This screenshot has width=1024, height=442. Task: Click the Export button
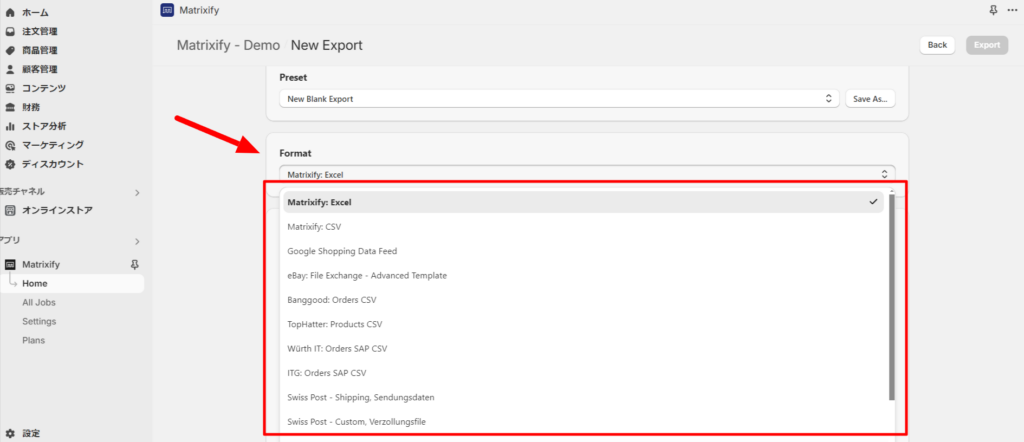point(987,45)
